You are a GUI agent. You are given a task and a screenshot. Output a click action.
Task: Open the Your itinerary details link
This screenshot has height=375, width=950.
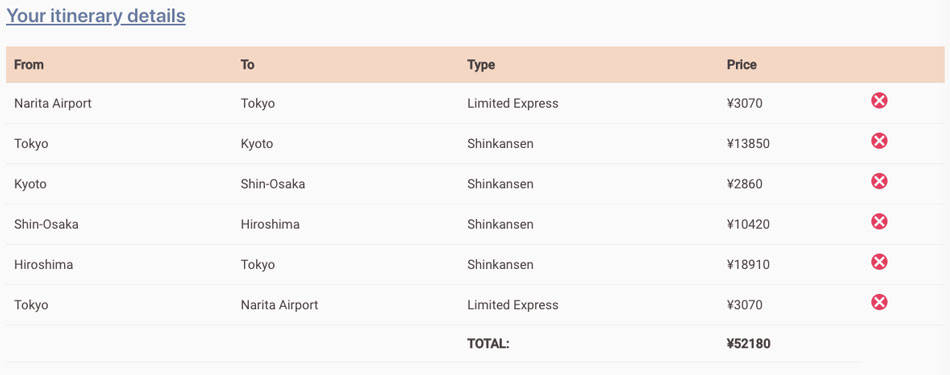coord(96,16)
